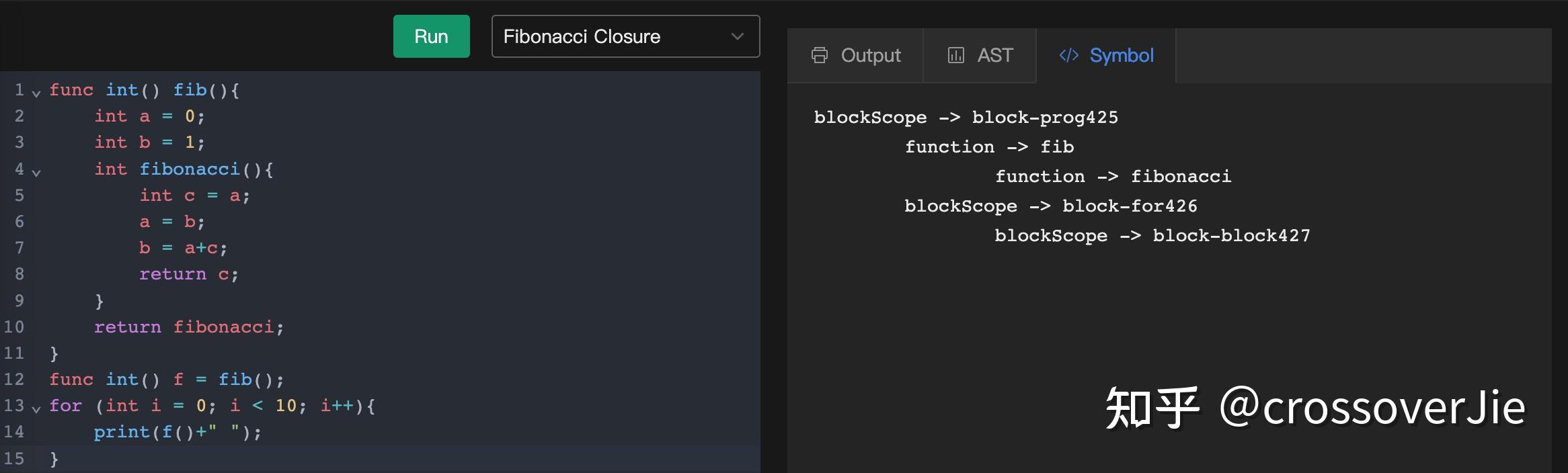
Task: Click 'function -> fibonacci' symbol entry
Action: (x=1113, y=177)
